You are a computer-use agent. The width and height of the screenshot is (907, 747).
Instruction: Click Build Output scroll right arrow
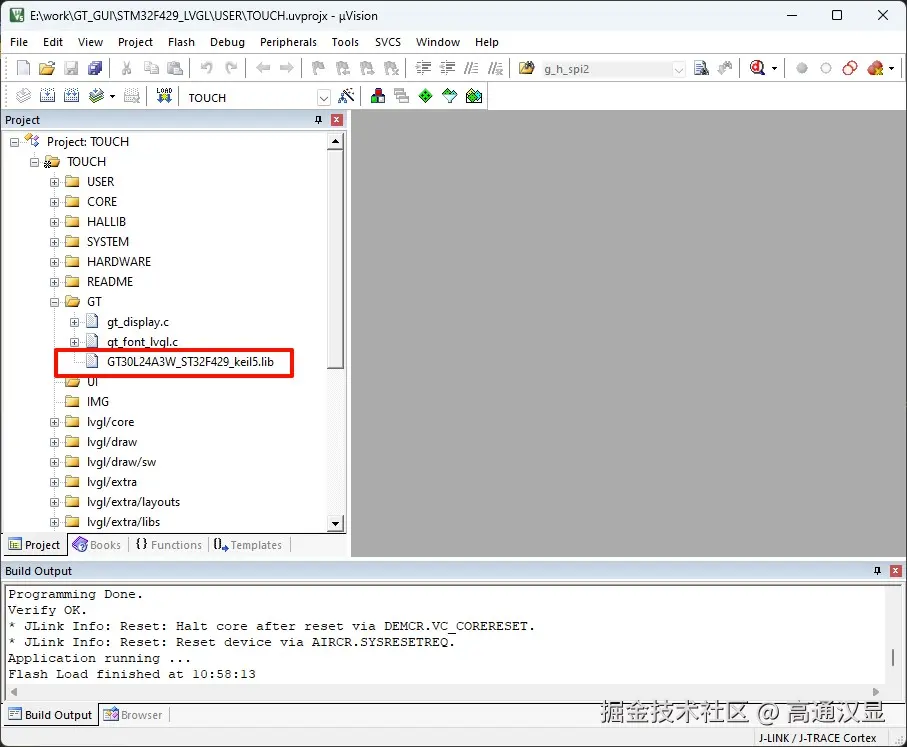876,692
